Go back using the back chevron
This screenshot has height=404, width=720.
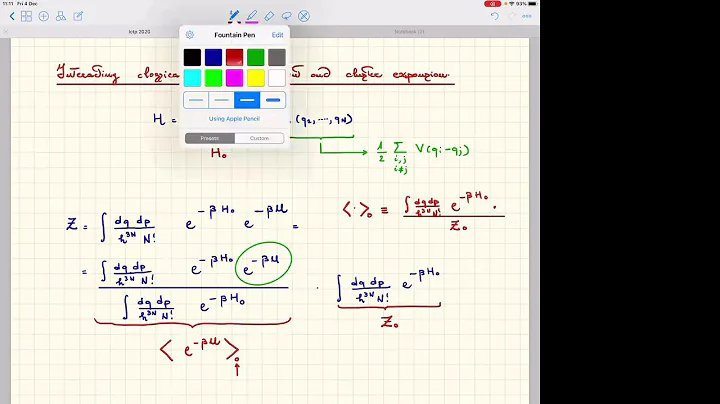coord(12,17)
